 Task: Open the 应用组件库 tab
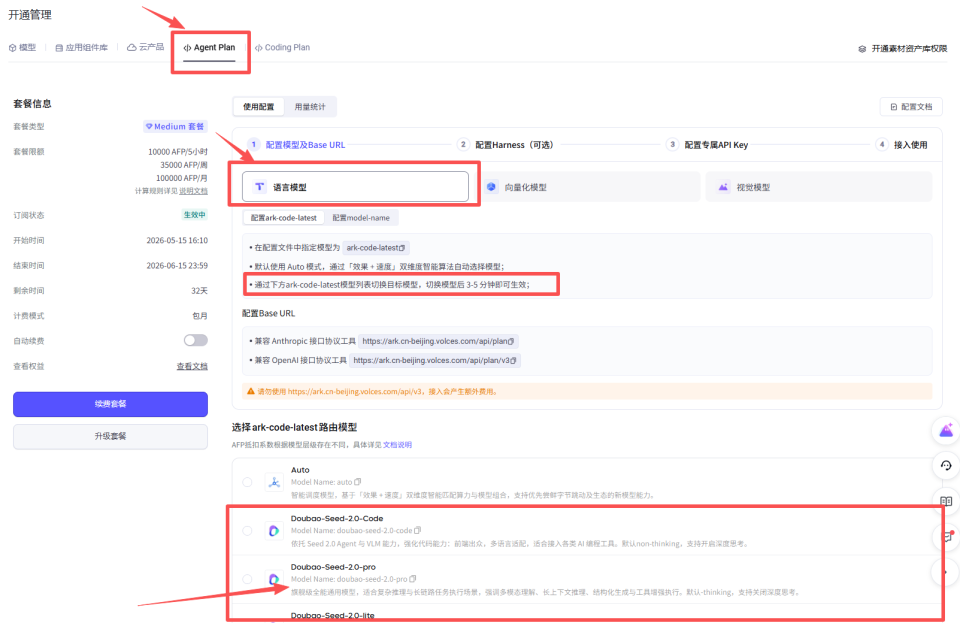click(x=81, y=47)
